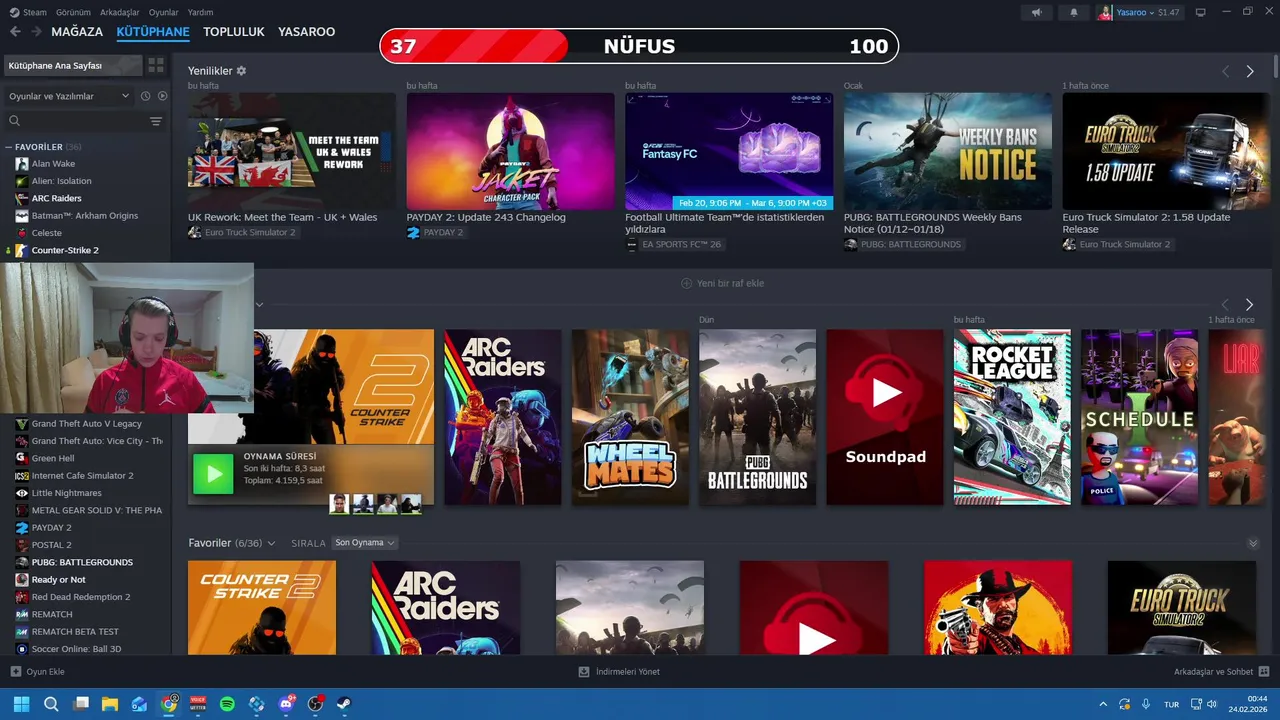Click the İndirmeleri Yönet label

click(627, 672)
